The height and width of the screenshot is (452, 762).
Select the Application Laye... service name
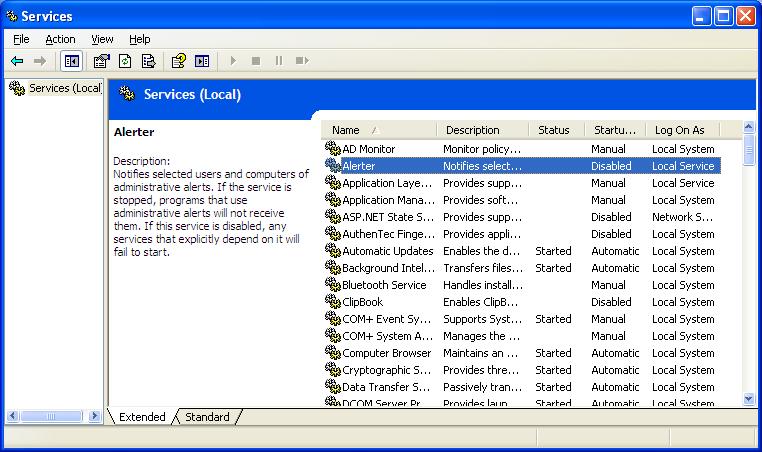click(x=387, y=183)
